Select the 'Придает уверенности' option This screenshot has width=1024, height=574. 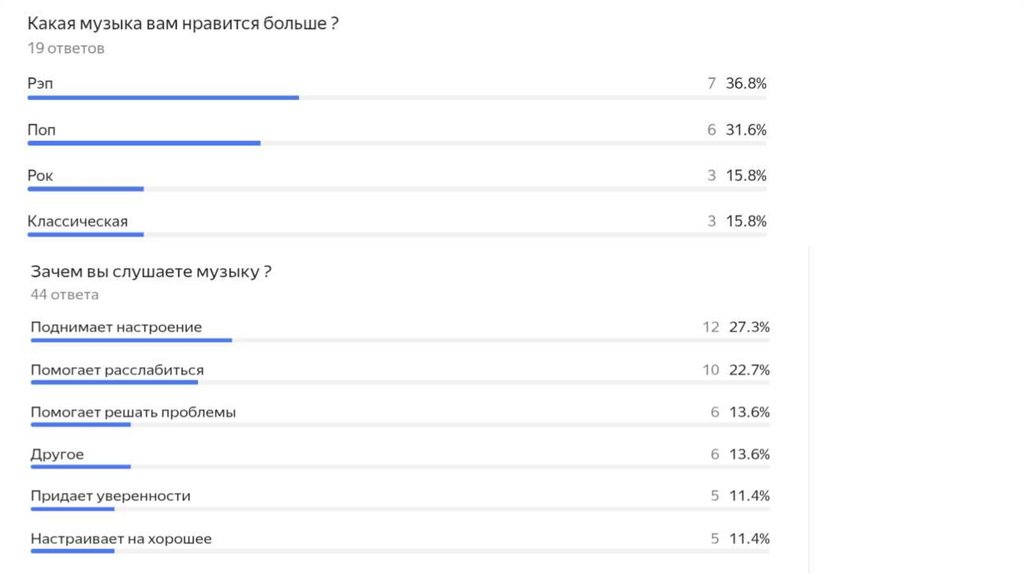coord(110,496)
